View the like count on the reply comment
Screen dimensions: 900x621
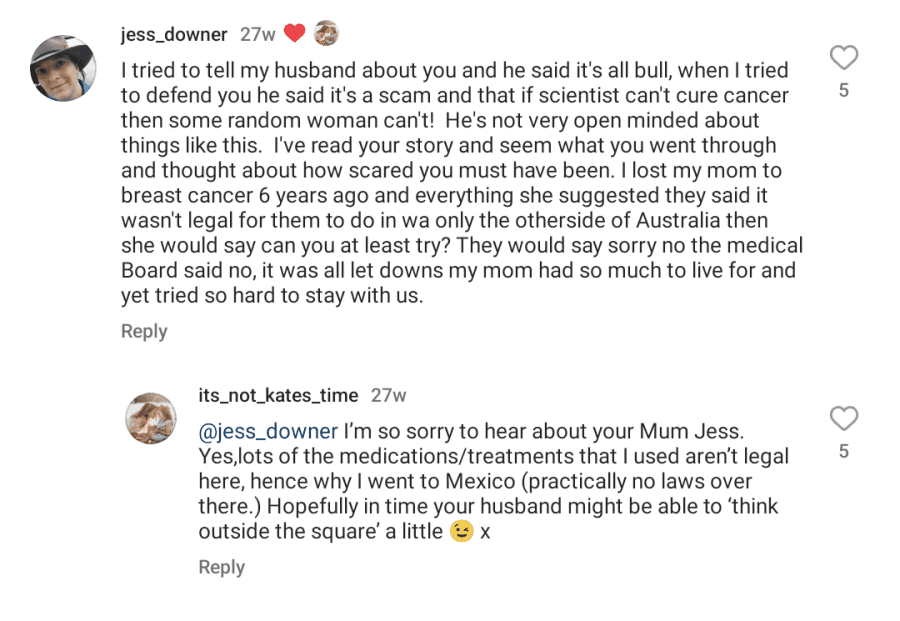click(844, 451)
